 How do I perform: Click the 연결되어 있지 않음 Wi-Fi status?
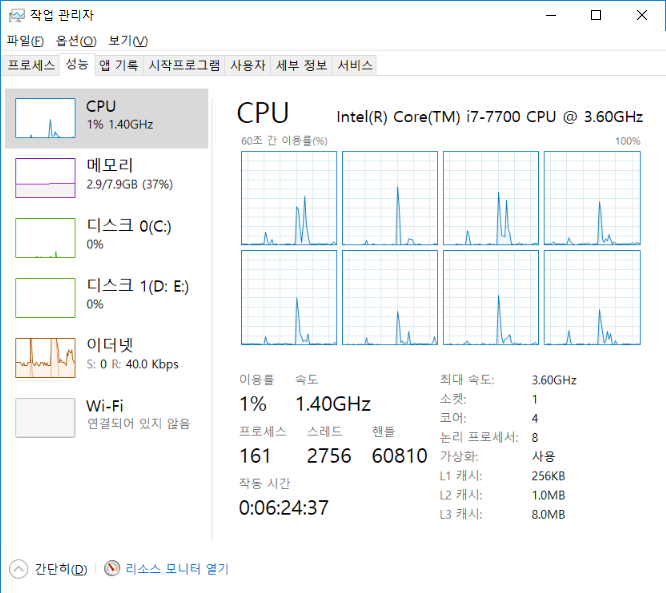tap(138, 424)
